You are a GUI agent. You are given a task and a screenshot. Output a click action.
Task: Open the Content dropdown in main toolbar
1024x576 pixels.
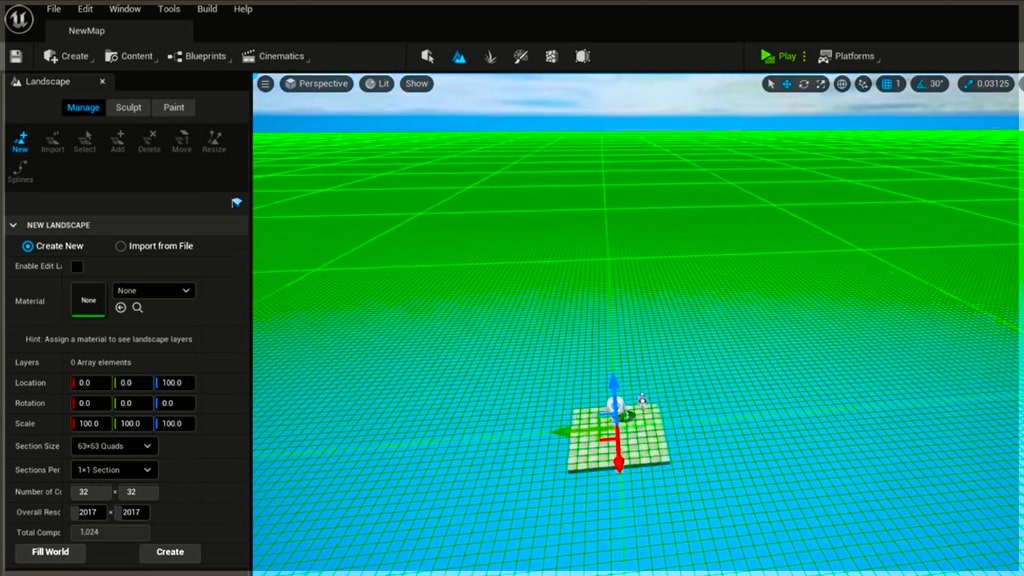point(131,57)
